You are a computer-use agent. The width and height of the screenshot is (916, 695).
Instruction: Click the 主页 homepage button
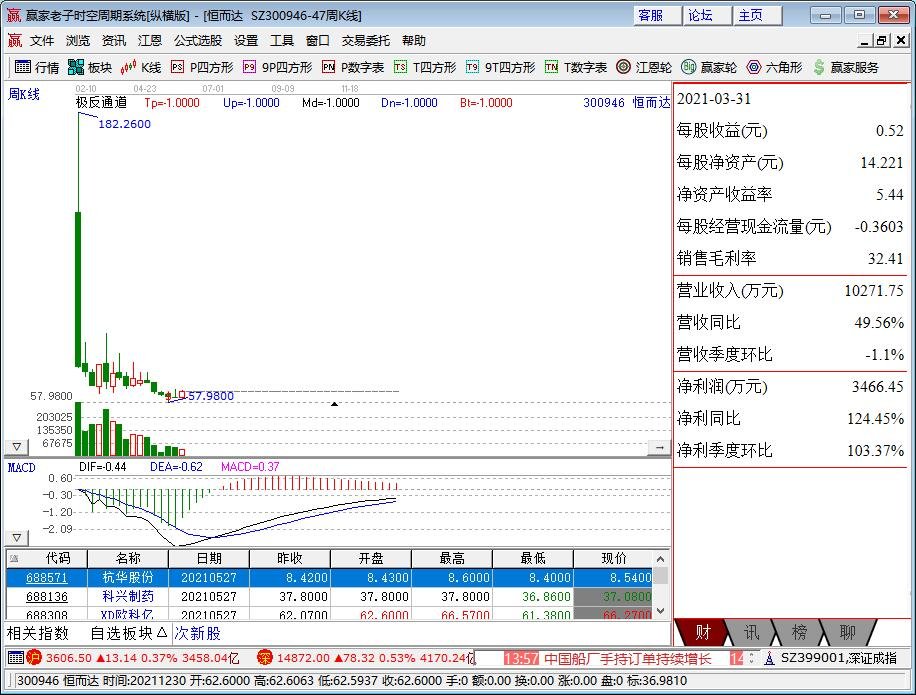758,15
